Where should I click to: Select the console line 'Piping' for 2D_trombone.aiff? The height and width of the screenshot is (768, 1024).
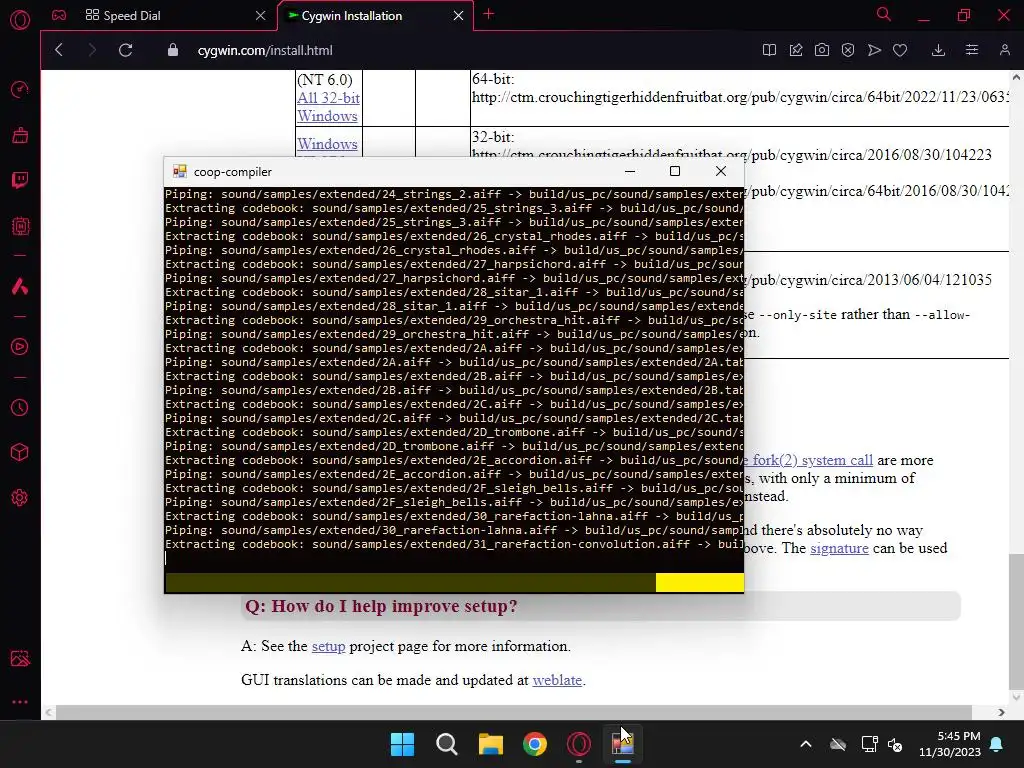[x=454, y=447]
